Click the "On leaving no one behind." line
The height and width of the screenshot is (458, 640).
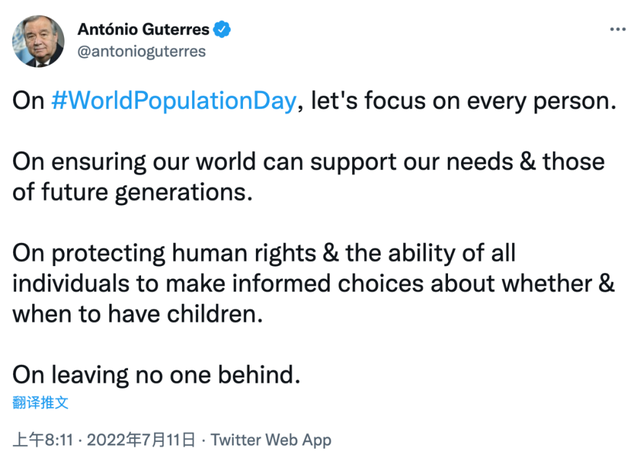[155, 374]
